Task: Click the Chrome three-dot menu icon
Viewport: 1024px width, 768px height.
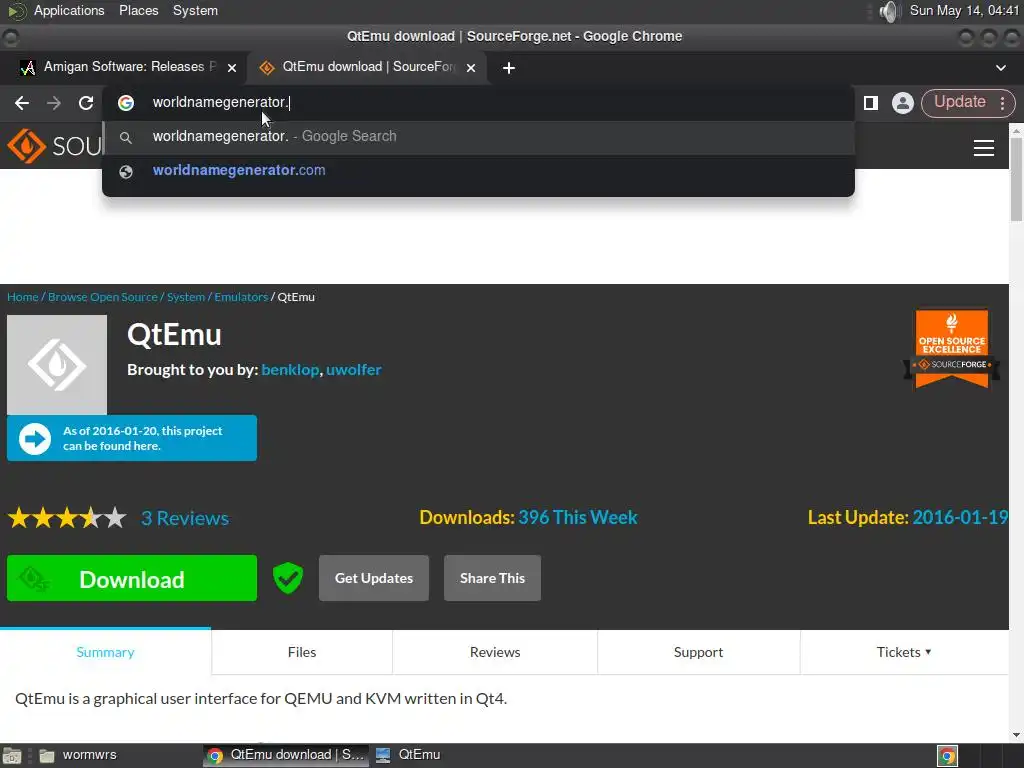Action: 1002,103
